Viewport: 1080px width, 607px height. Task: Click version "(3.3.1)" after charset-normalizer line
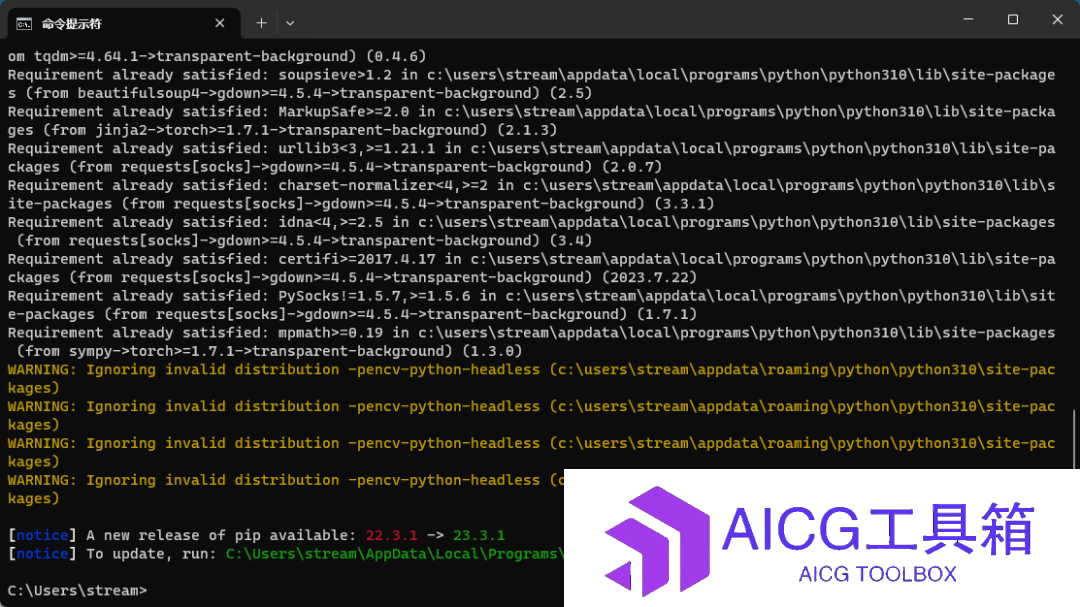(x=684, y=204)
